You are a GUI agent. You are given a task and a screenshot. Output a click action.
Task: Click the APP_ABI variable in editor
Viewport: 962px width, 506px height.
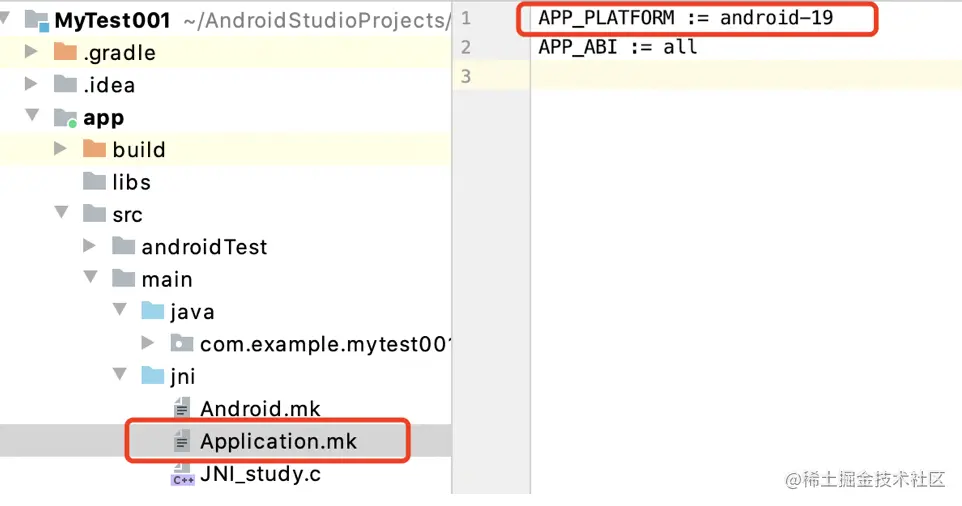tap(577, 47)
